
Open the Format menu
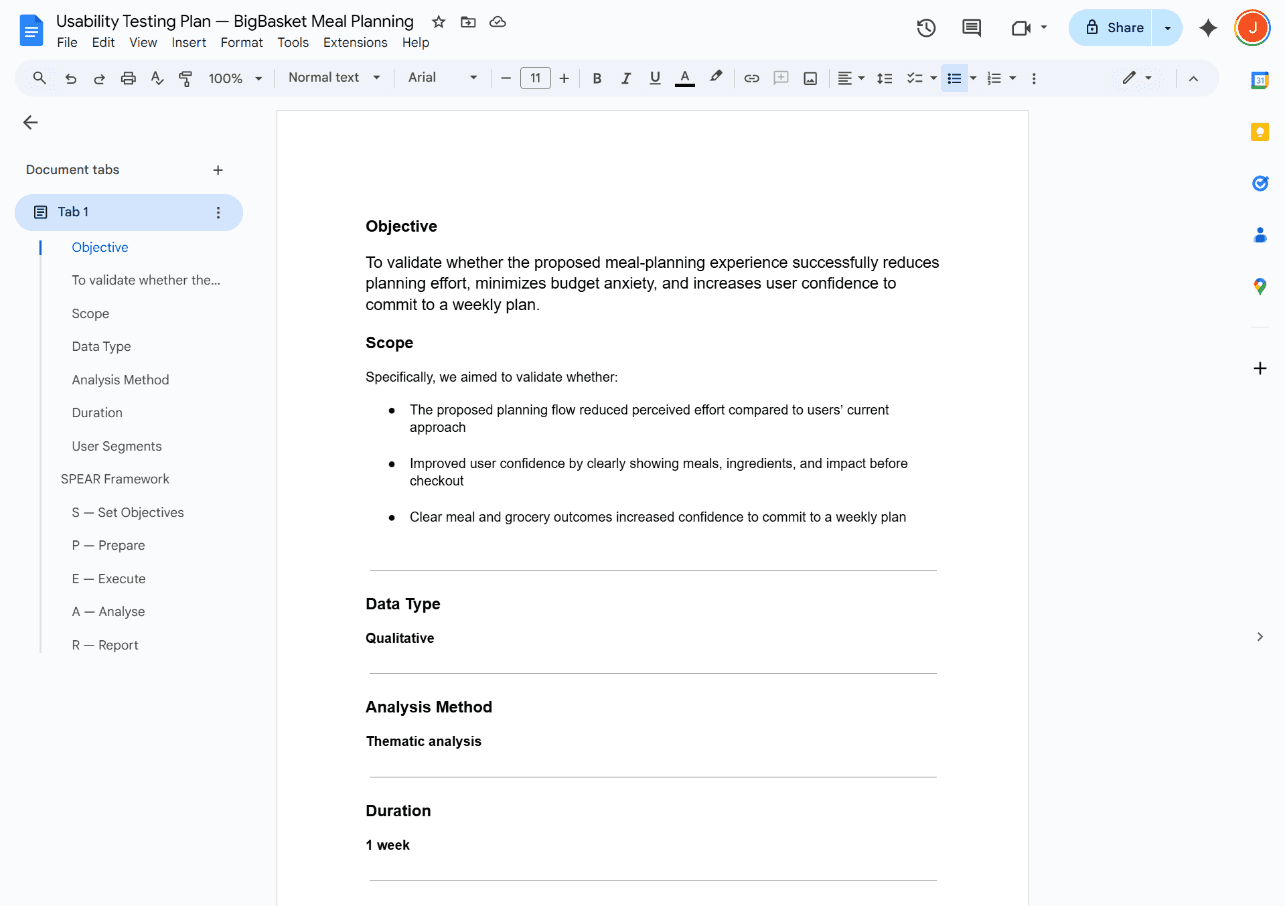242,43
